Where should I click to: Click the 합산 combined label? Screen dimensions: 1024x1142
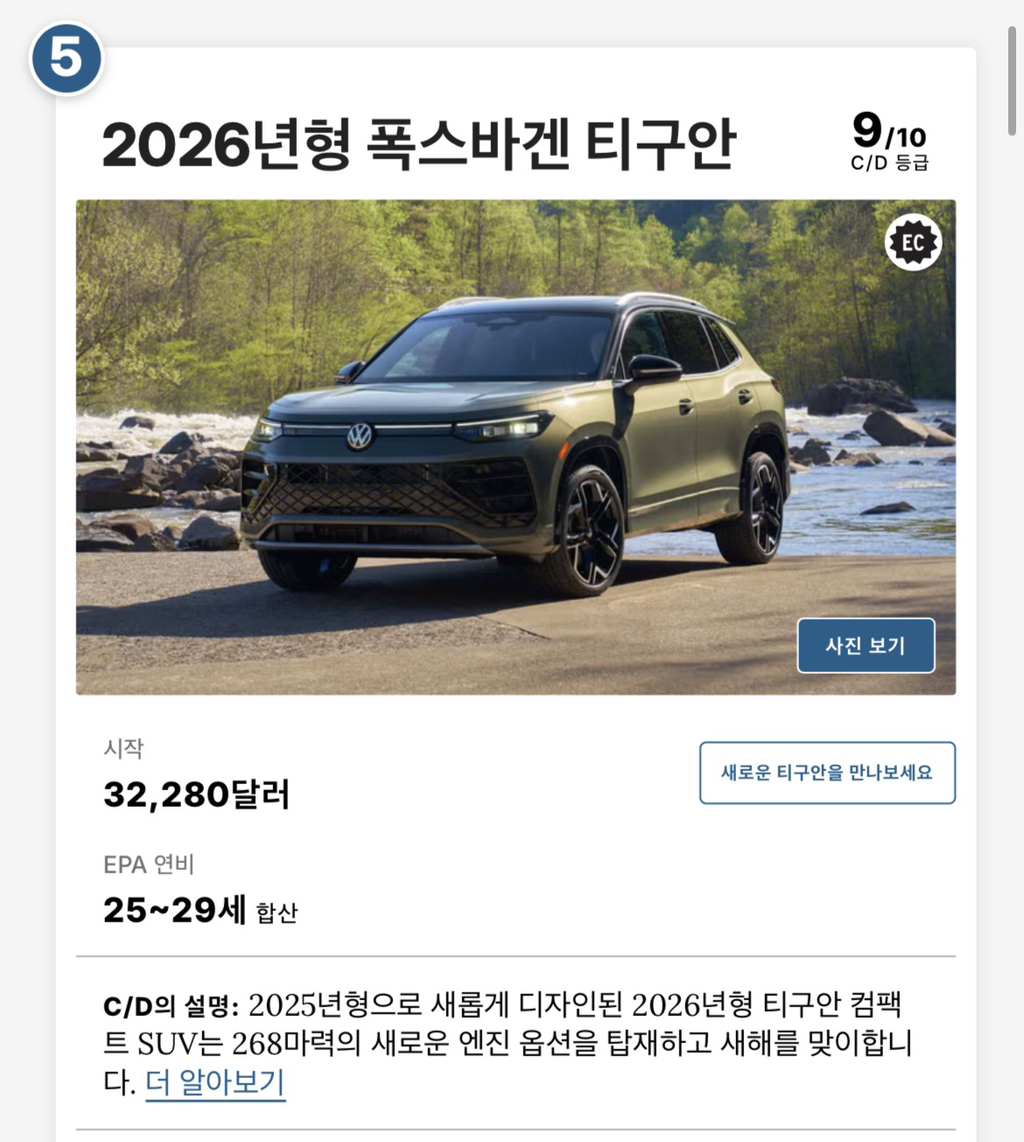pyautogui.click(x=277, y=913)
